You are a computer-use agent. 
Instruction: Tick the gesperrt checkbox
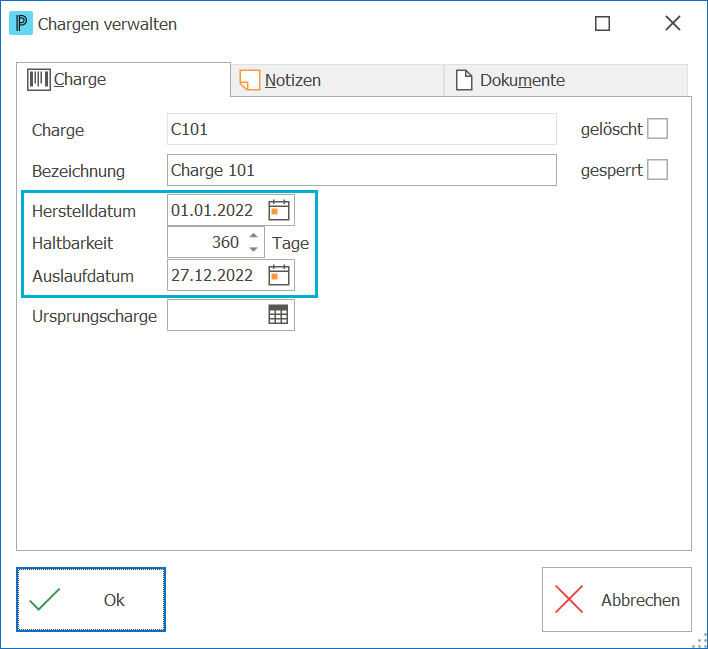tap(657, 170)
